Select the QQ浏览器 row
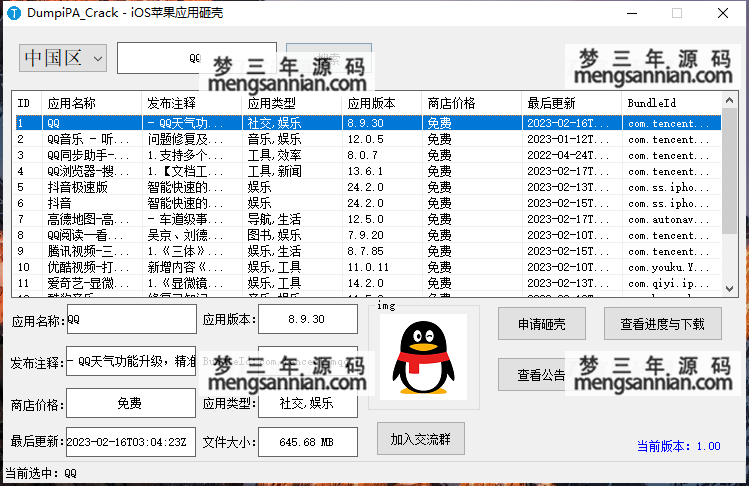Viewport: 749px width, 486px height. 368,171
